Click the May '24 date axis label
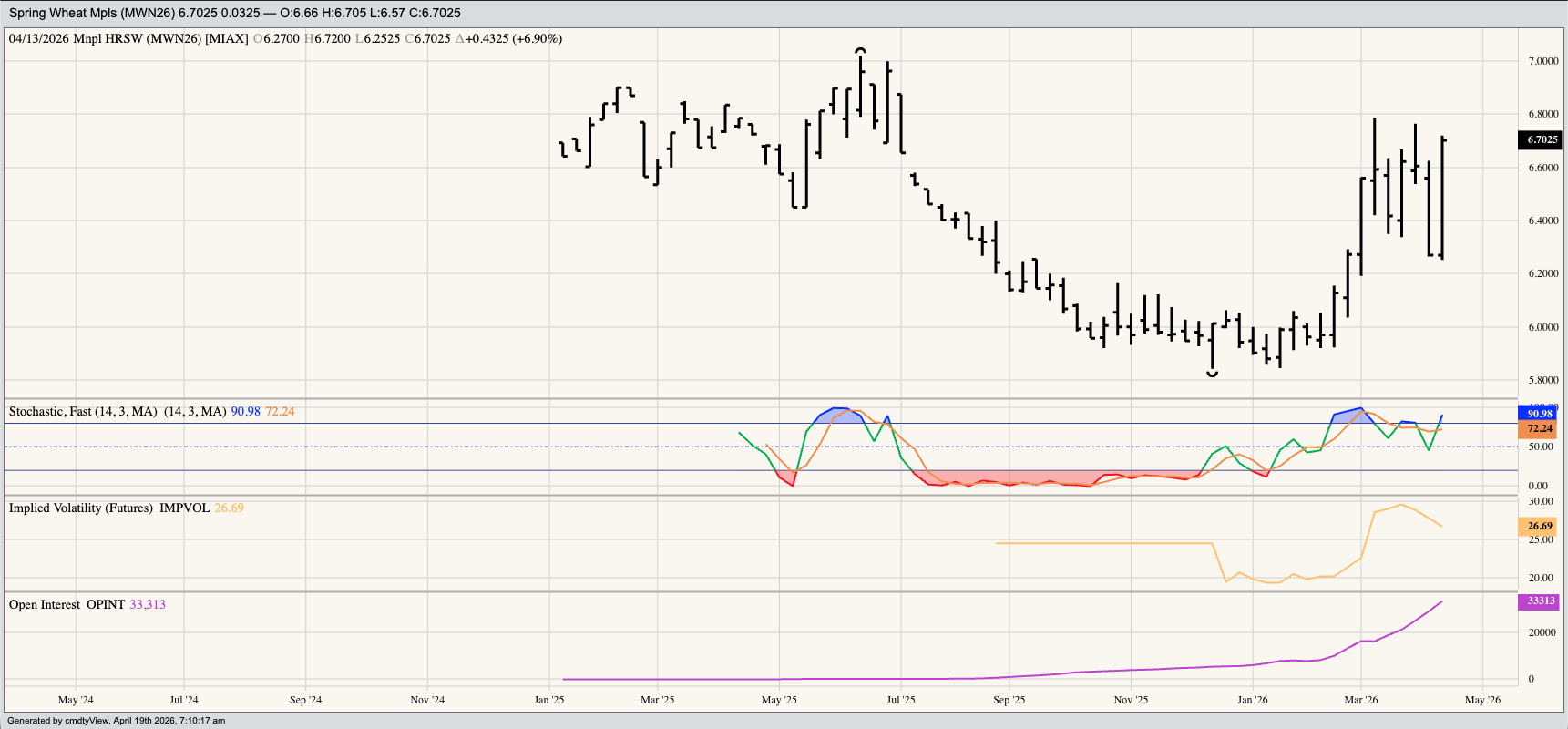Screen dimensions: 1568x729 pos(76,700)
